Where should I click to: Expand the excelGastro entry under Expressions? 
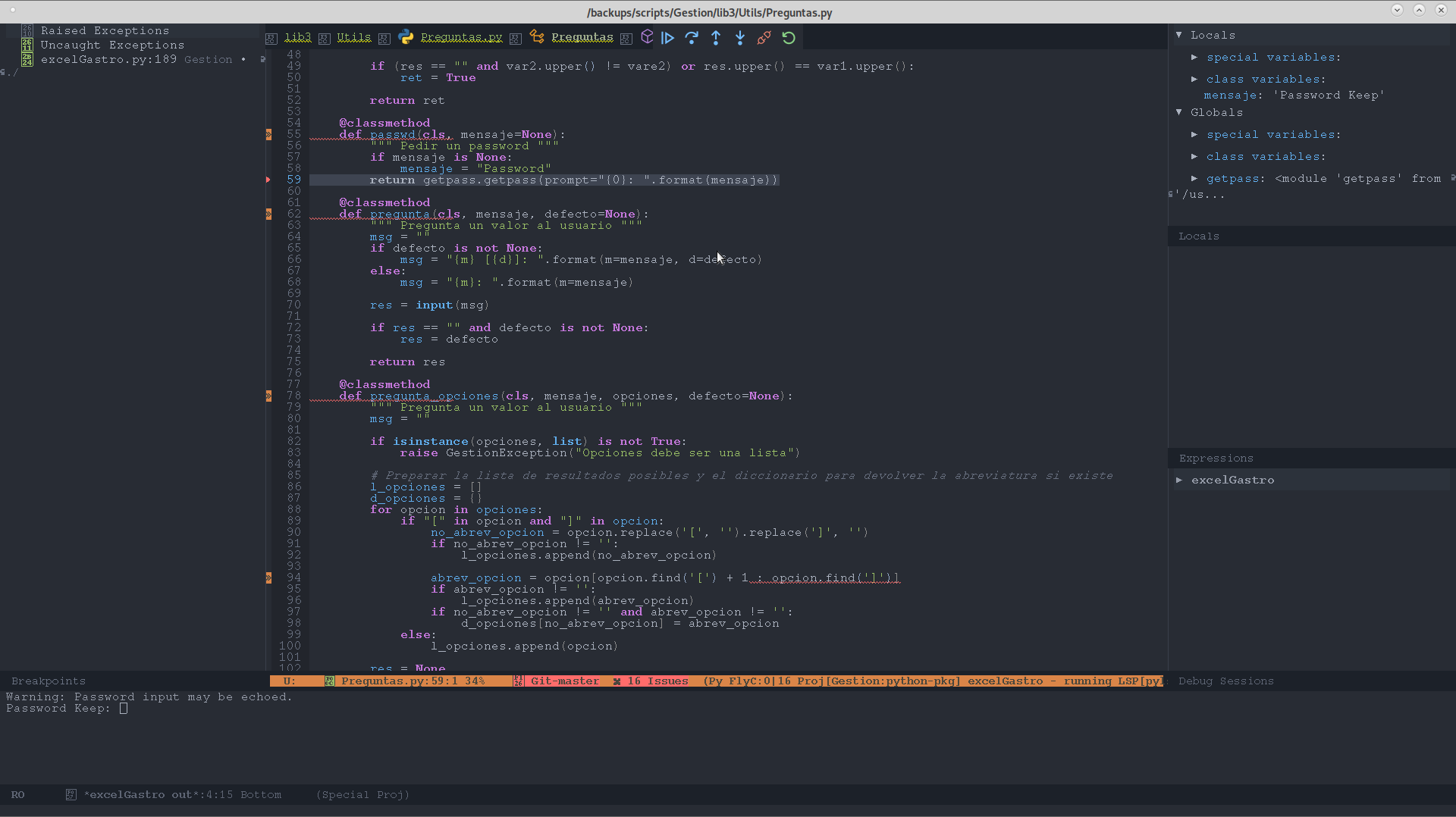pyautogui.click(x=1181, y=479)
